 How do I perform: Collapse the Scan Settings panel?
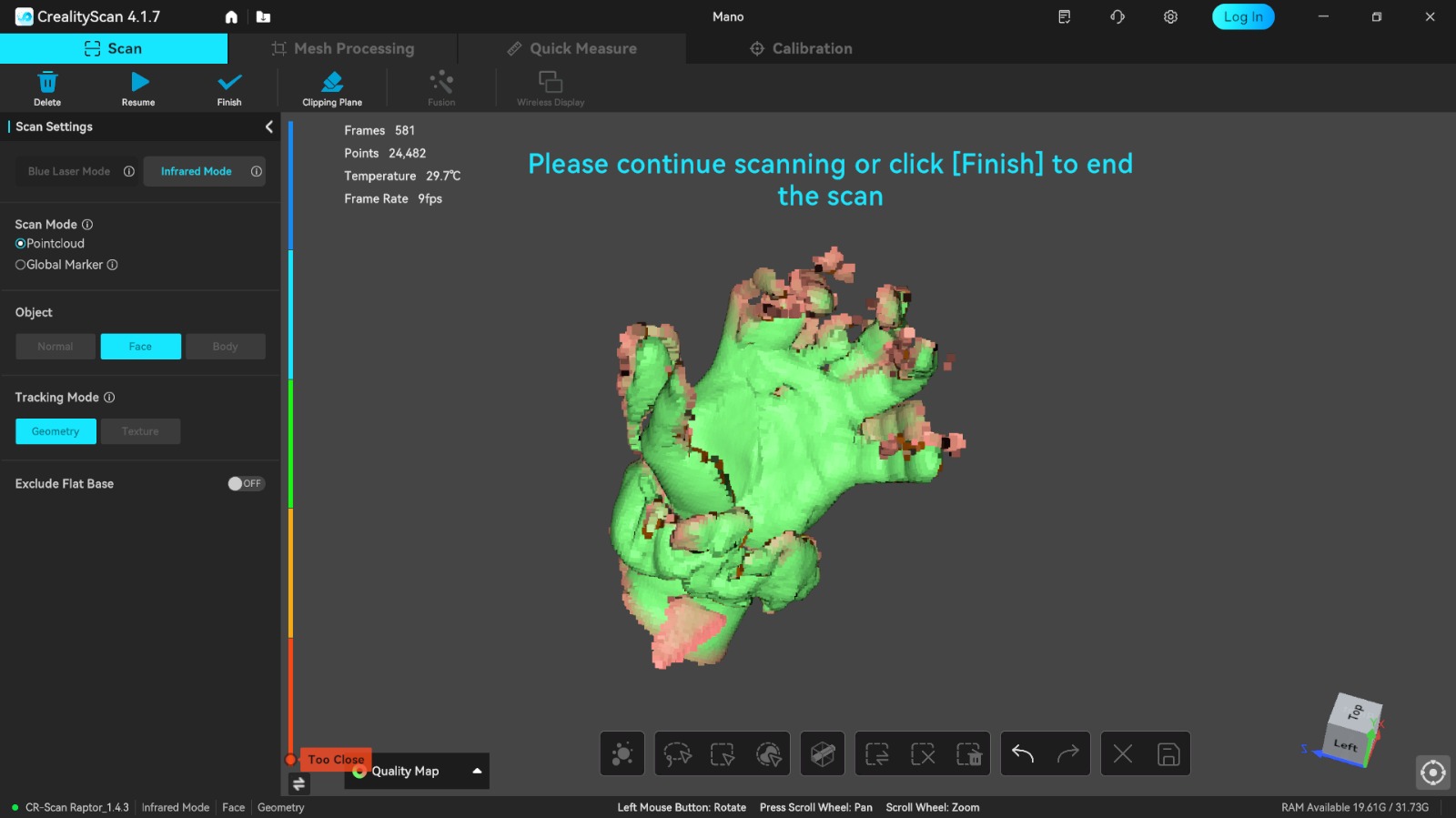pos(268,126)
